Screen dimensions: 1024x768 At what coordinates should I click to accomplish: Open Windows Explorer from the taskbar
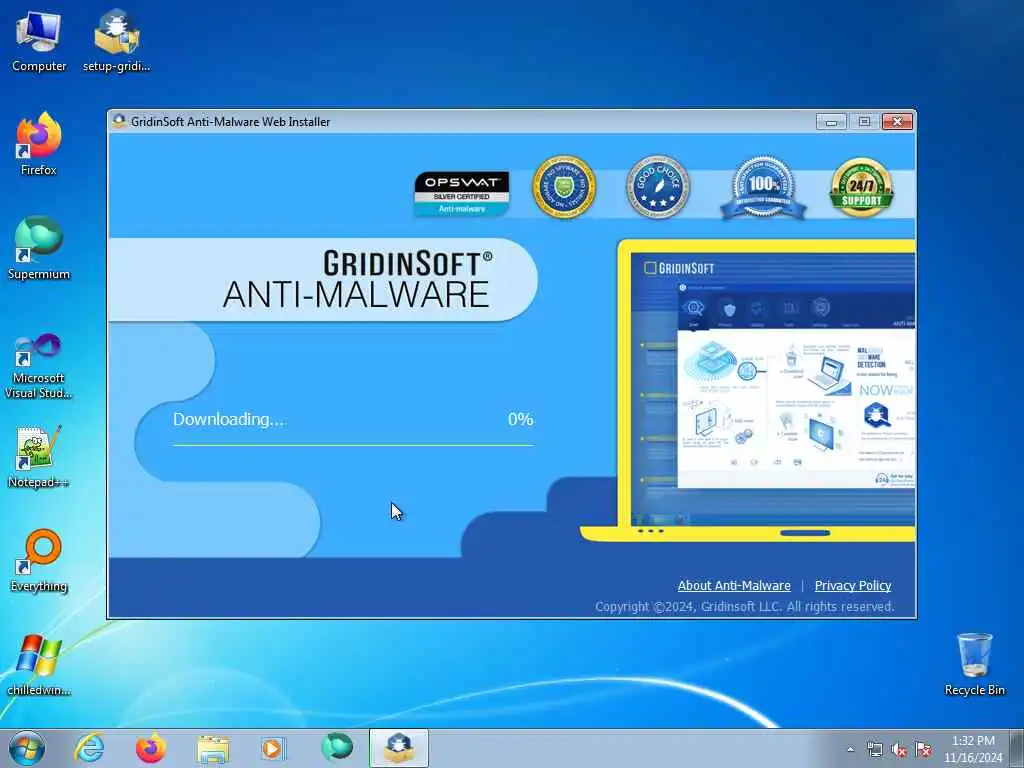tap(213, 749)
